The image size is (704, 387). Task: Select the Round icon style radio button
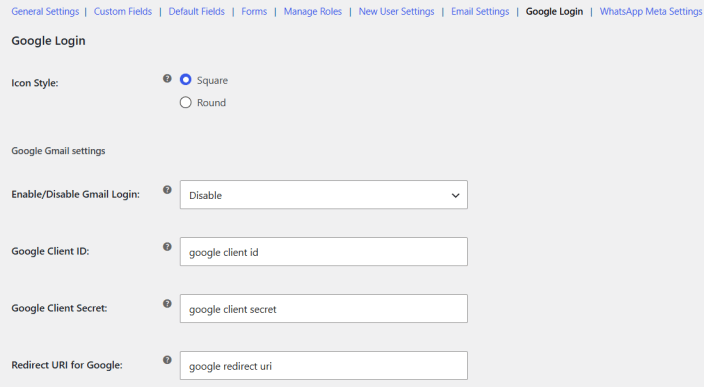185,102
